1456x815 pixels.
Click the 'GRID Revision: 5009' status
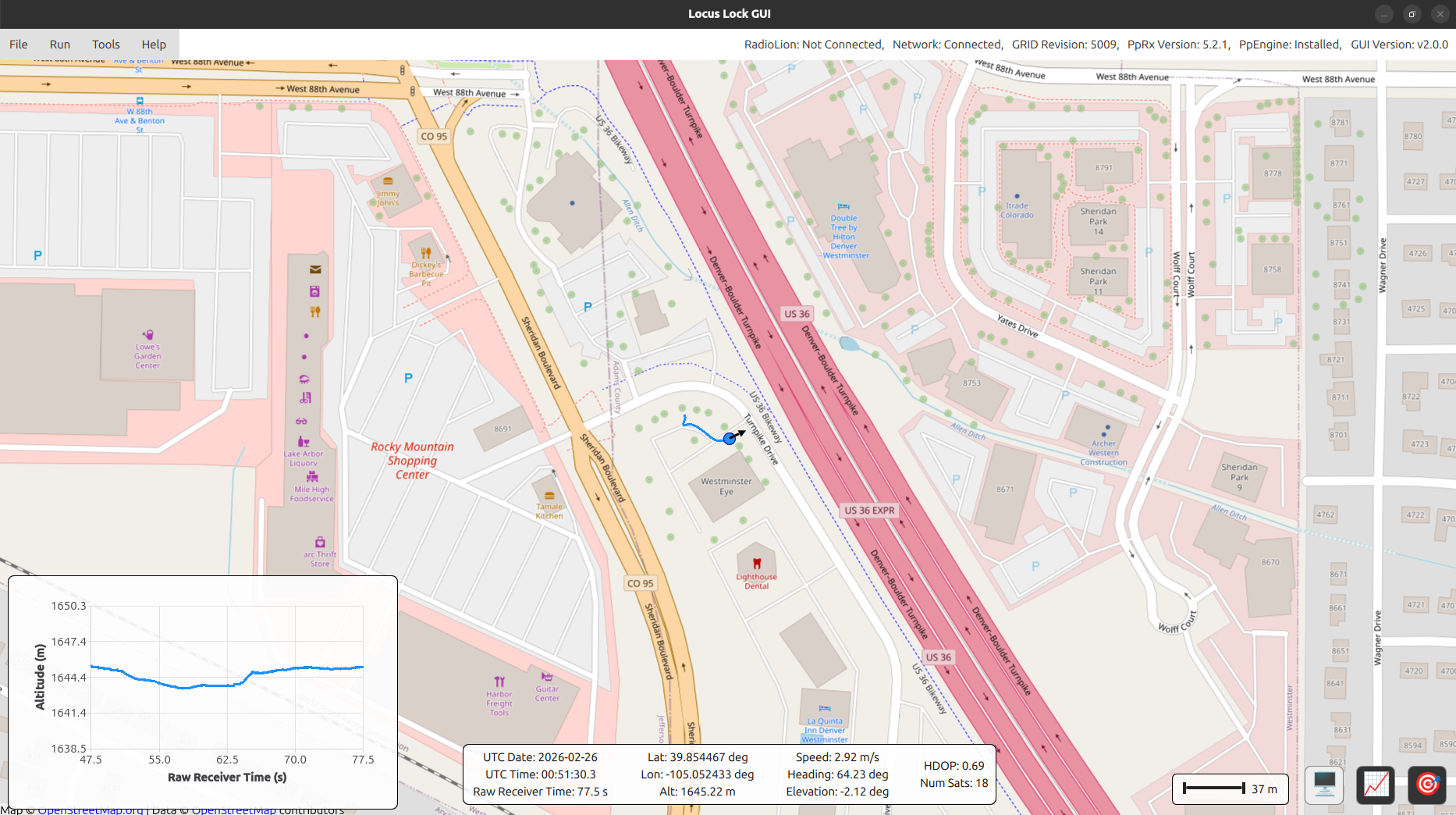click(1065, 44)
